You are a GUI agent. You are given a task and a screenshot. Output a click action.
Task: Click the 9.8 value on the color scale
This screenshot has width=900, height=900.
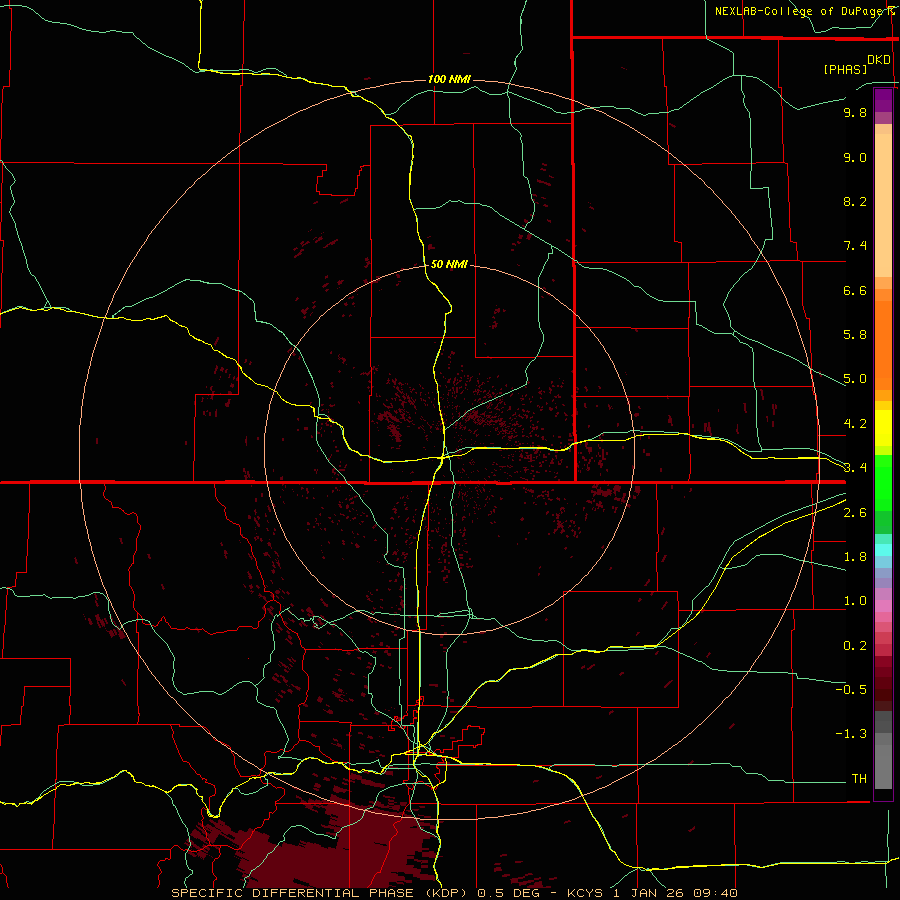(855, 112)
